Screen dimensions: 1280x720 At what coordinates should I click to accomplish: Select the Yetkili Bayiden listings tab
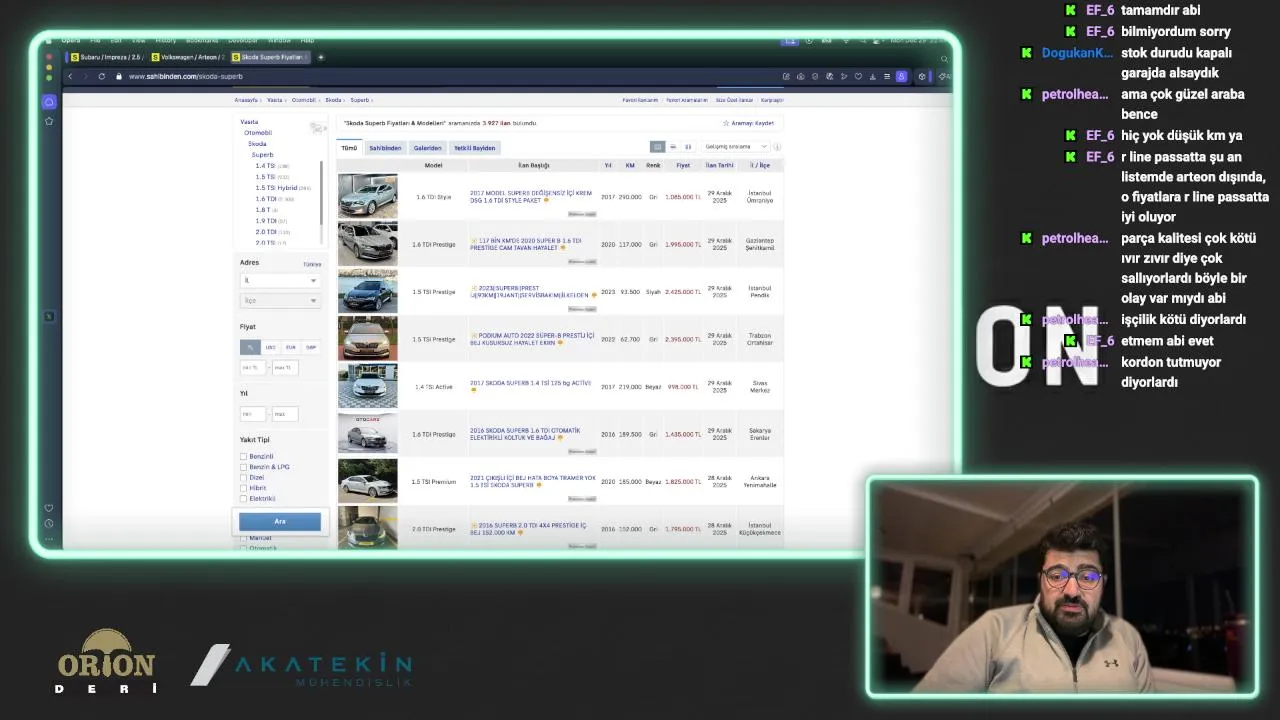[474, 148]
